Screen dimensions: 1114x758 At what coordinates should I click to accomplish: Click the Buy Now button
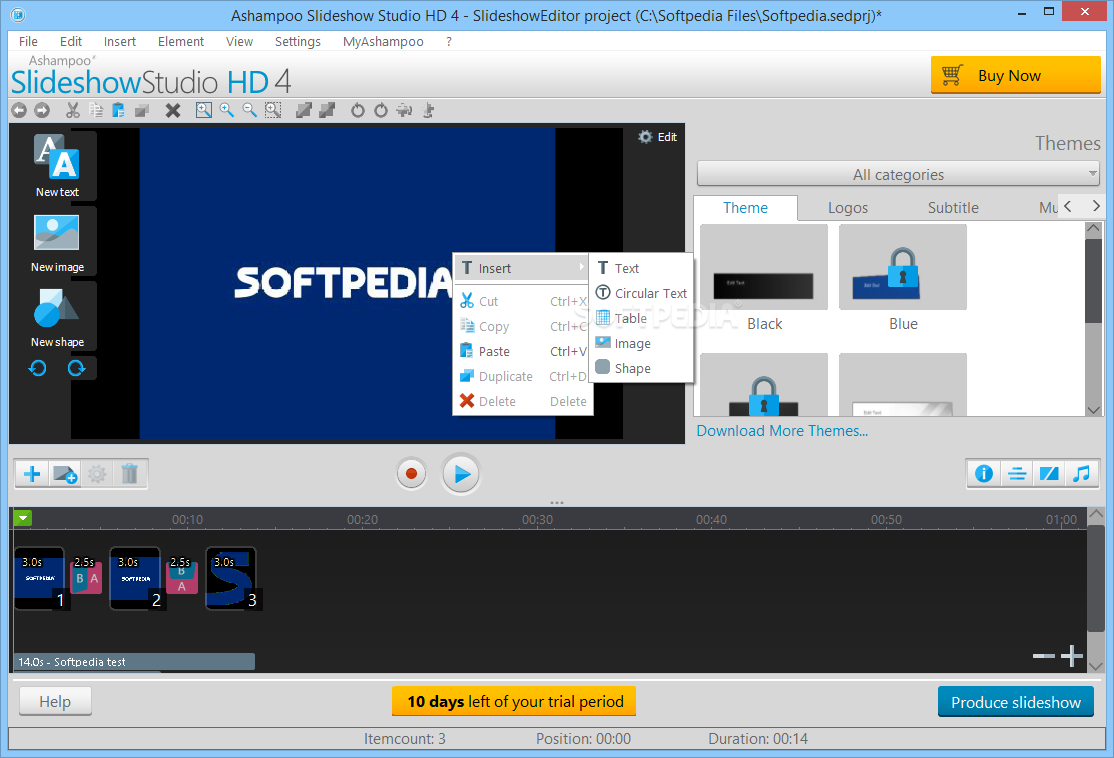(x=1015, y=75)
